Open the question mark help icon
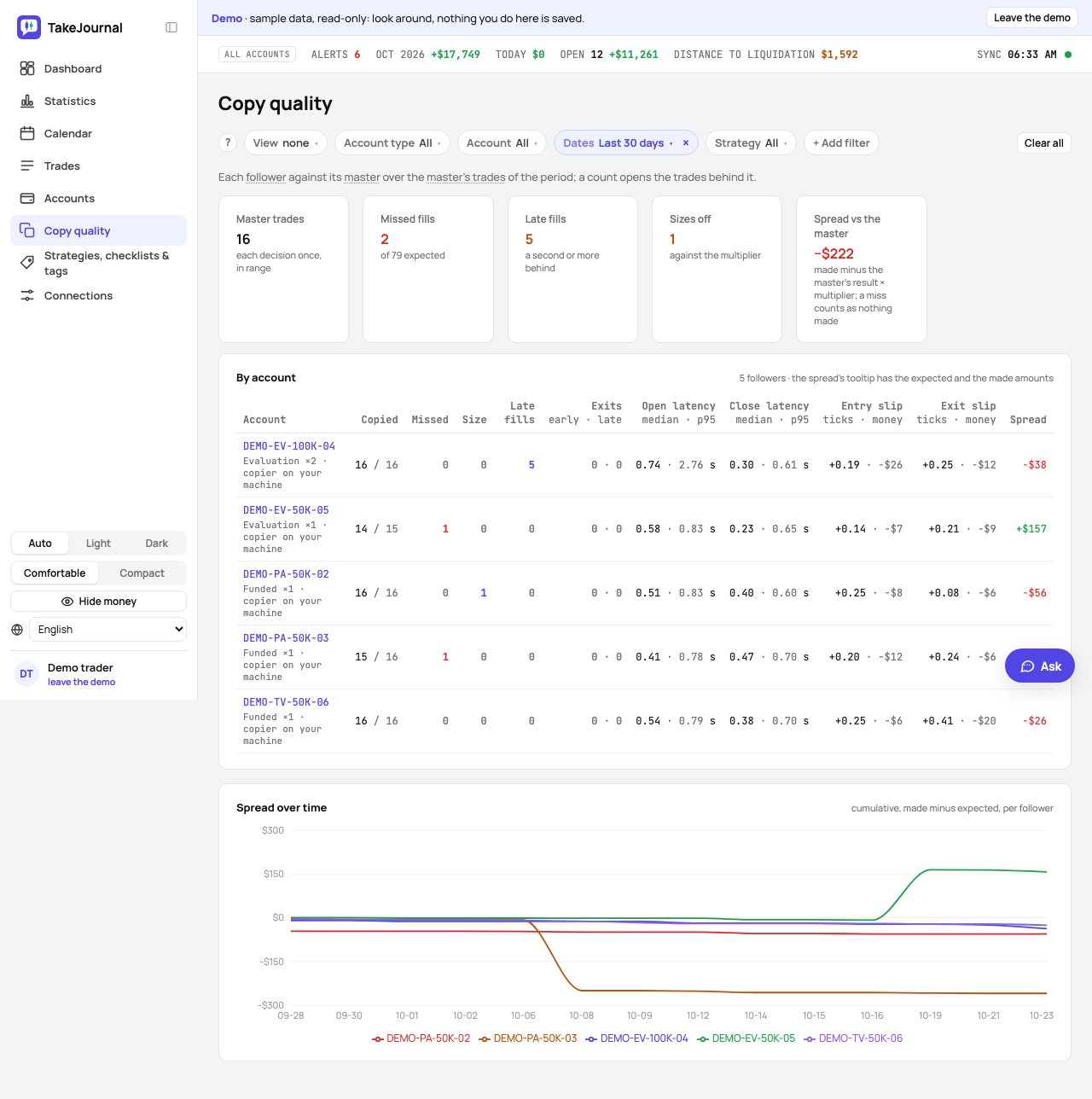1092x1099 pixels. [228, 142]
